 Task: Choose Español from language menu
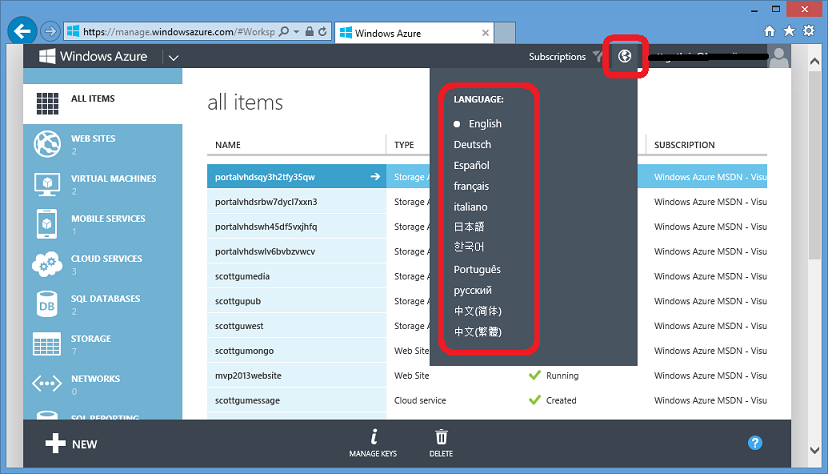[x=472, y=165]
